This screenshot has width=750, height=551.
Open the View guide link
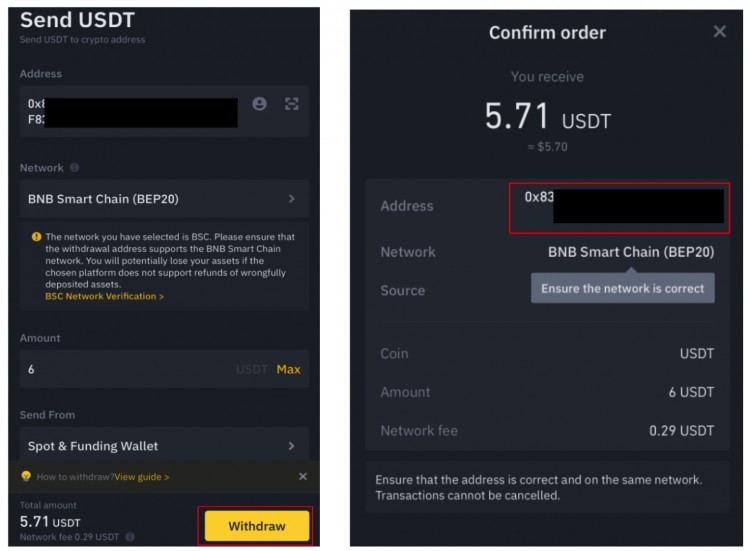point(142,477)
